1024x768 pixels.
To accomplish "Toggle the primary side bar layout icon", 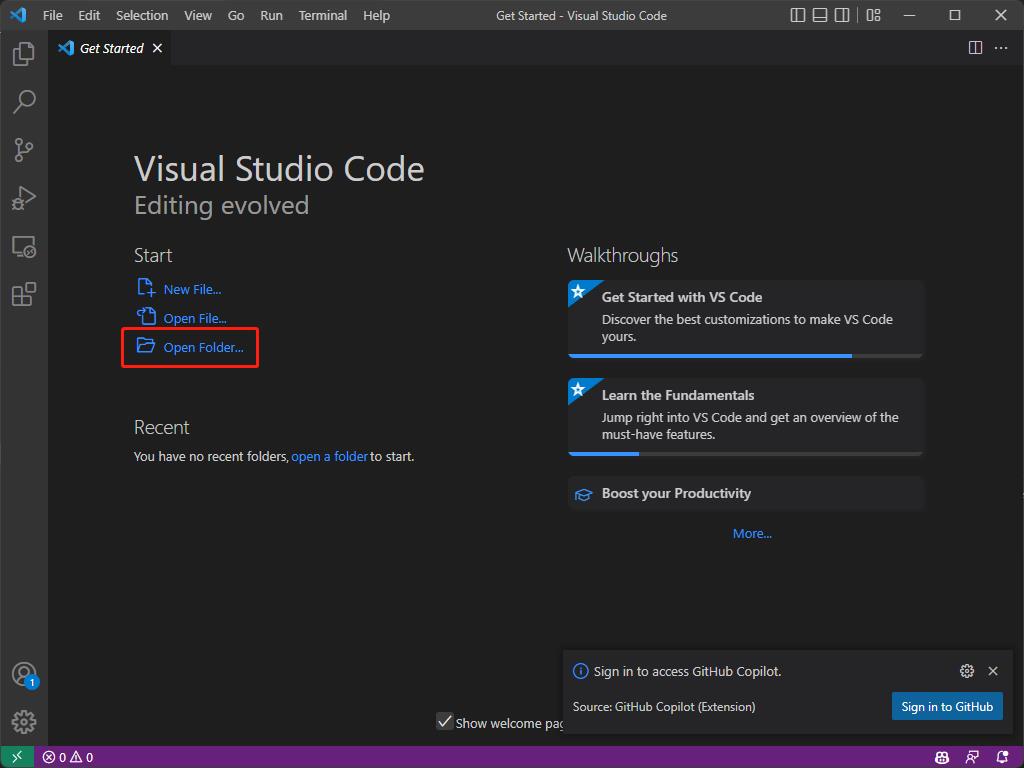I will pyautogui.click(x=797, y=15).
